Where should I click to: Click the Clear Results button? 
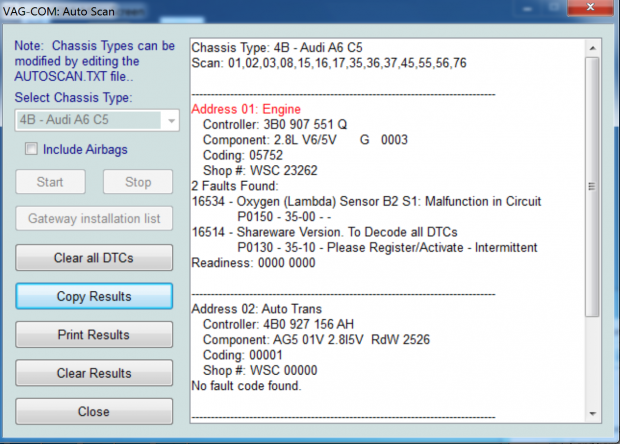pos(94,373)
